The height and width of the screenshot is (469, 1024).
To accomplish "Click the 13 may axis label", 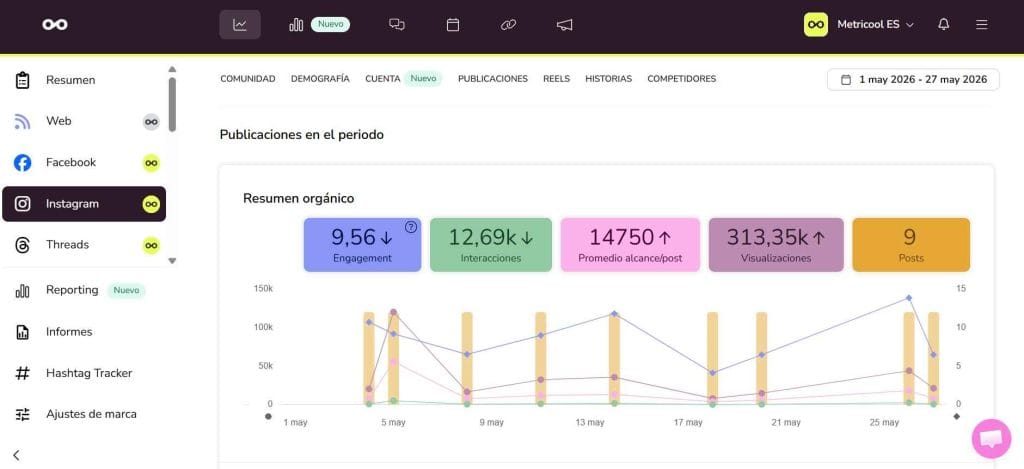I will pyautogui.click(x=590, y=423).
